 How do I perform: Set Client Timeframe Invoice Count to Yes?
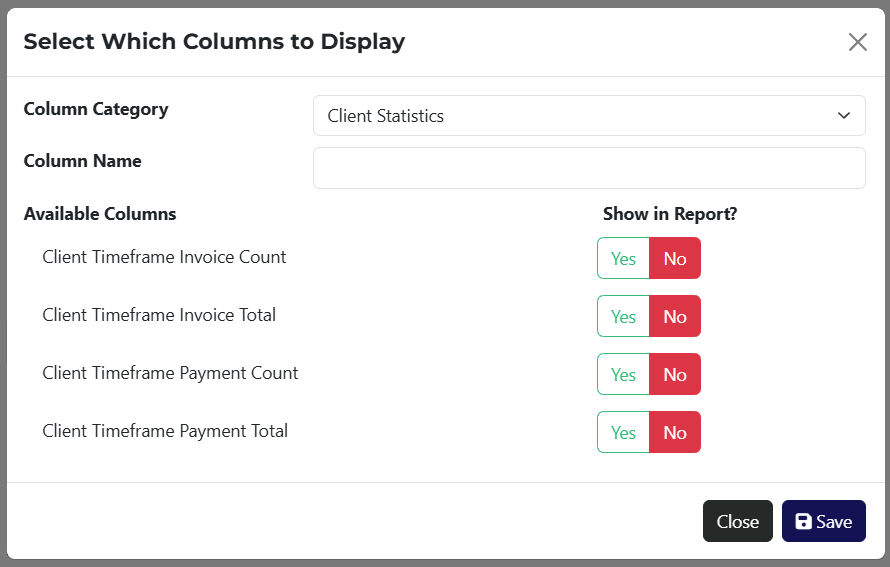click(x=623, y=258)
